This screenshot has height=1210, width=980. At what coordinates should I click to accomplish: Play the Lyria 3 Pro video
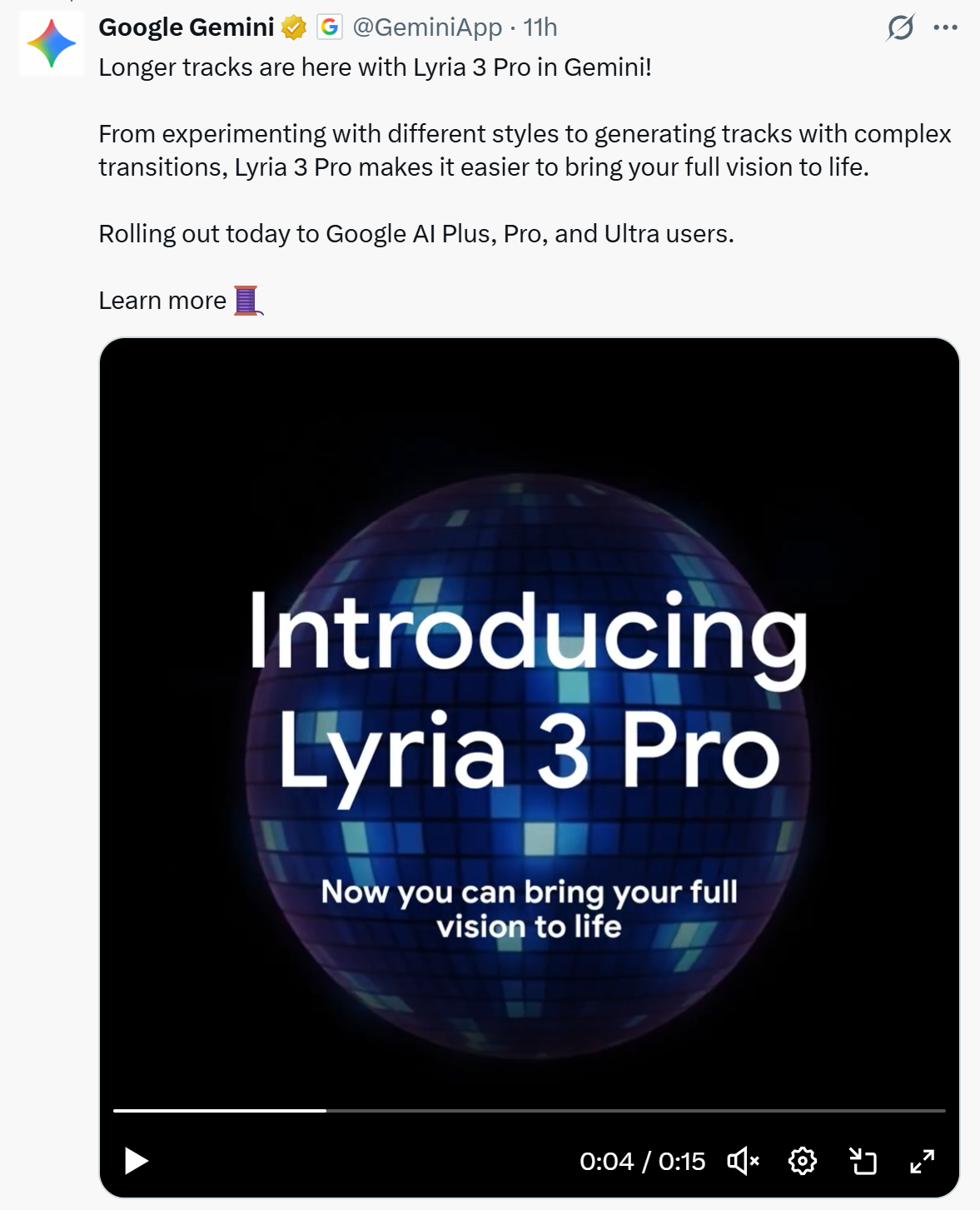(x=137, y=1160)
